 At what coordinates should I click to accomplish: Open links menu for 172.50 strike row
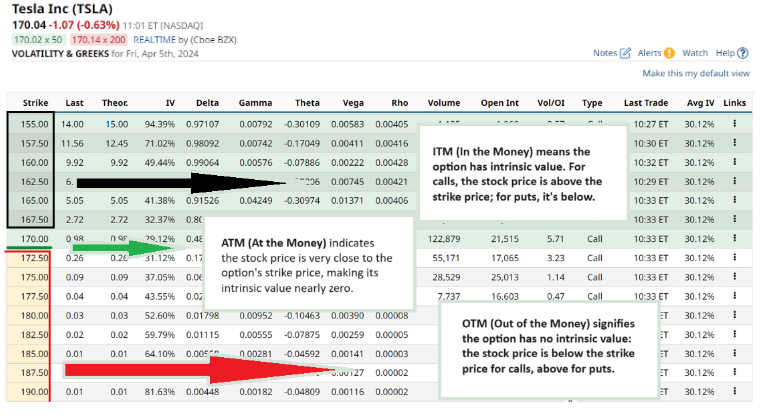(735, 257)
